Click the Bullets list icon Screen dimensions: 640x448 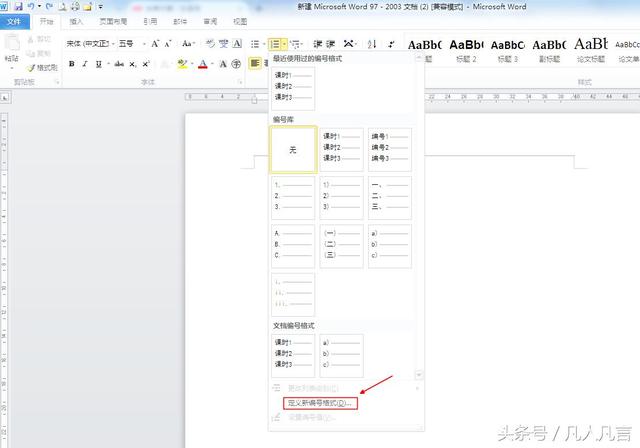click(x=255, y=44)
